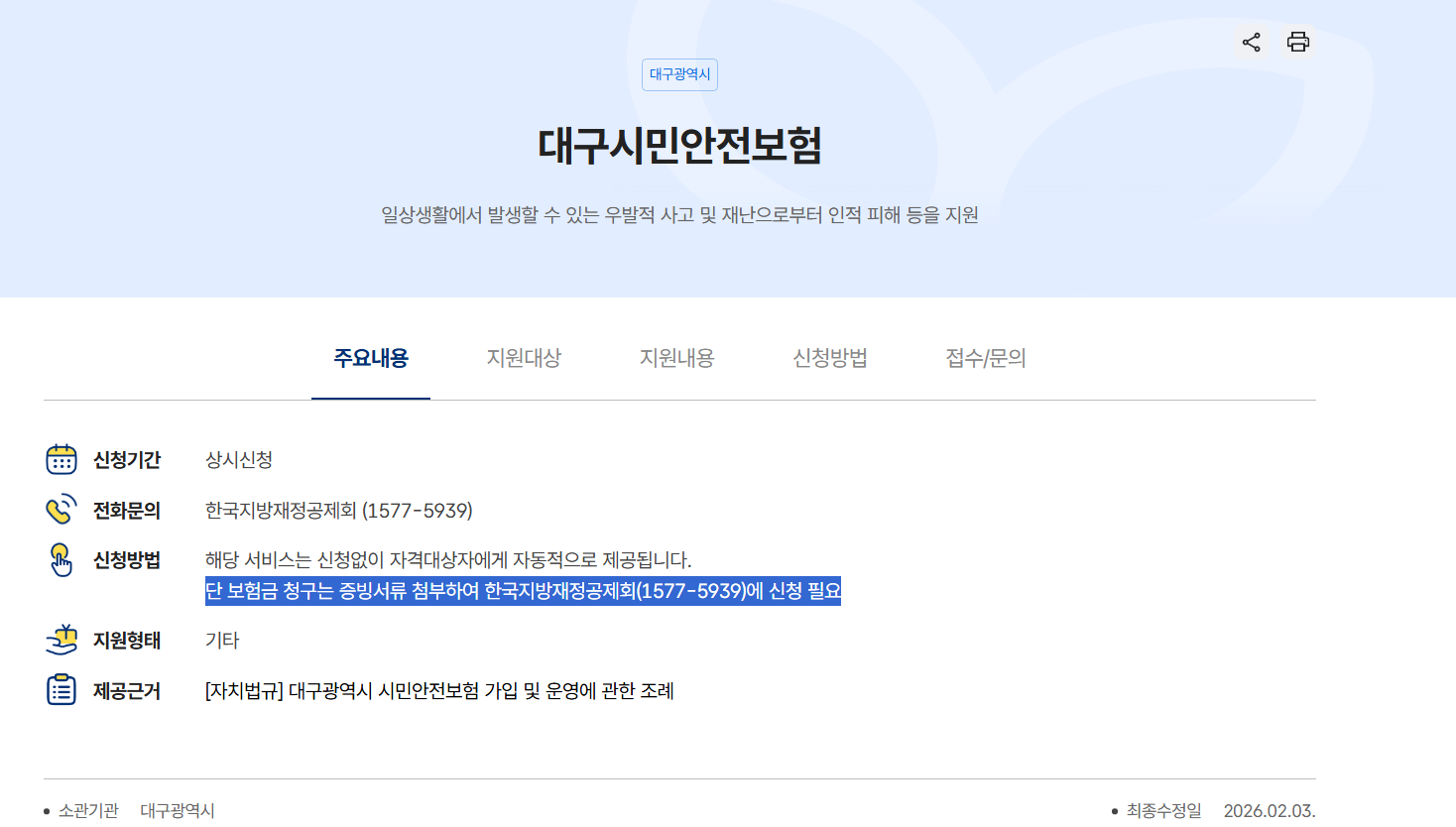Switch to the 지원내용 tab
1456x827 pixels.
tap(675, 359)
